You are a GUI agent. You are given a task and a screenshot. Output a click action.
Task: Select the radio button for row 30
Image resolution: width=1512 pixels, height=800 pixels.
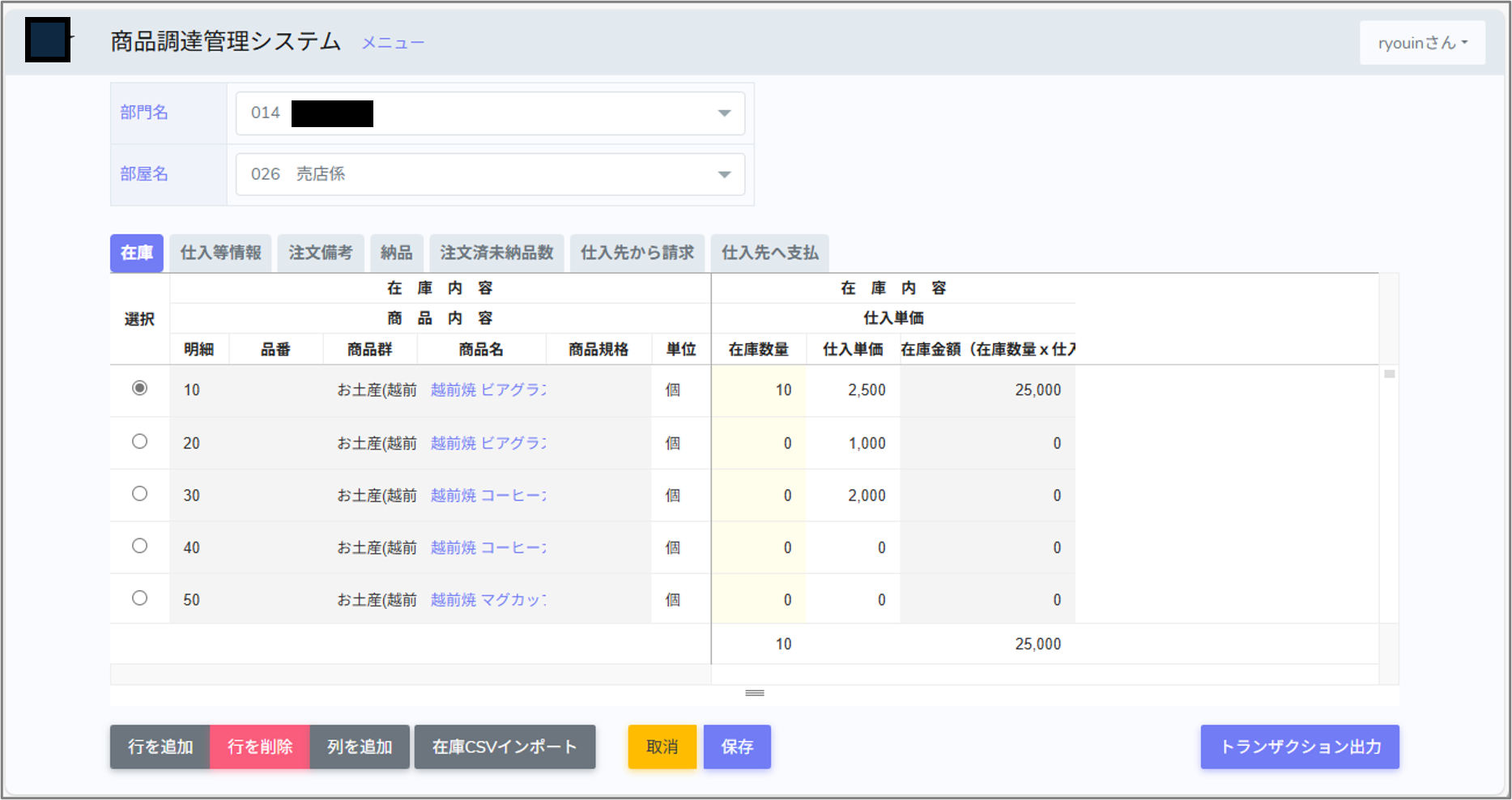(x=139, y=494)
